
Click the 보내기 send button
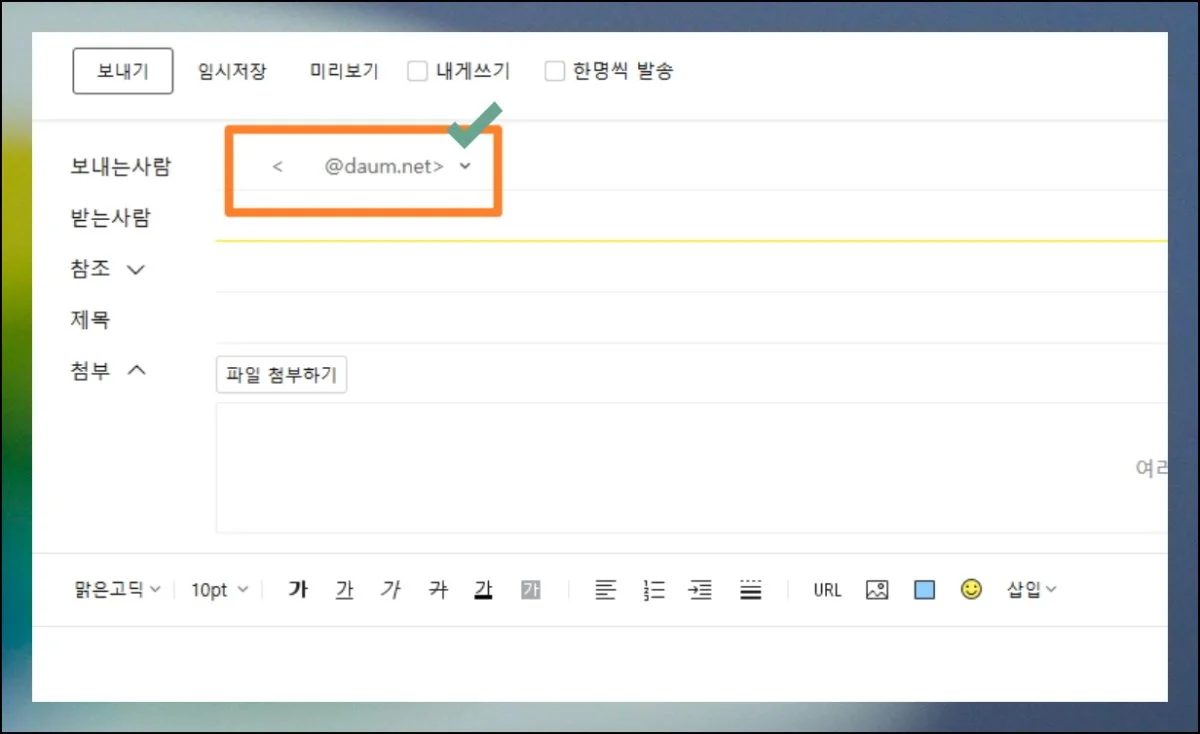(122, 71)
